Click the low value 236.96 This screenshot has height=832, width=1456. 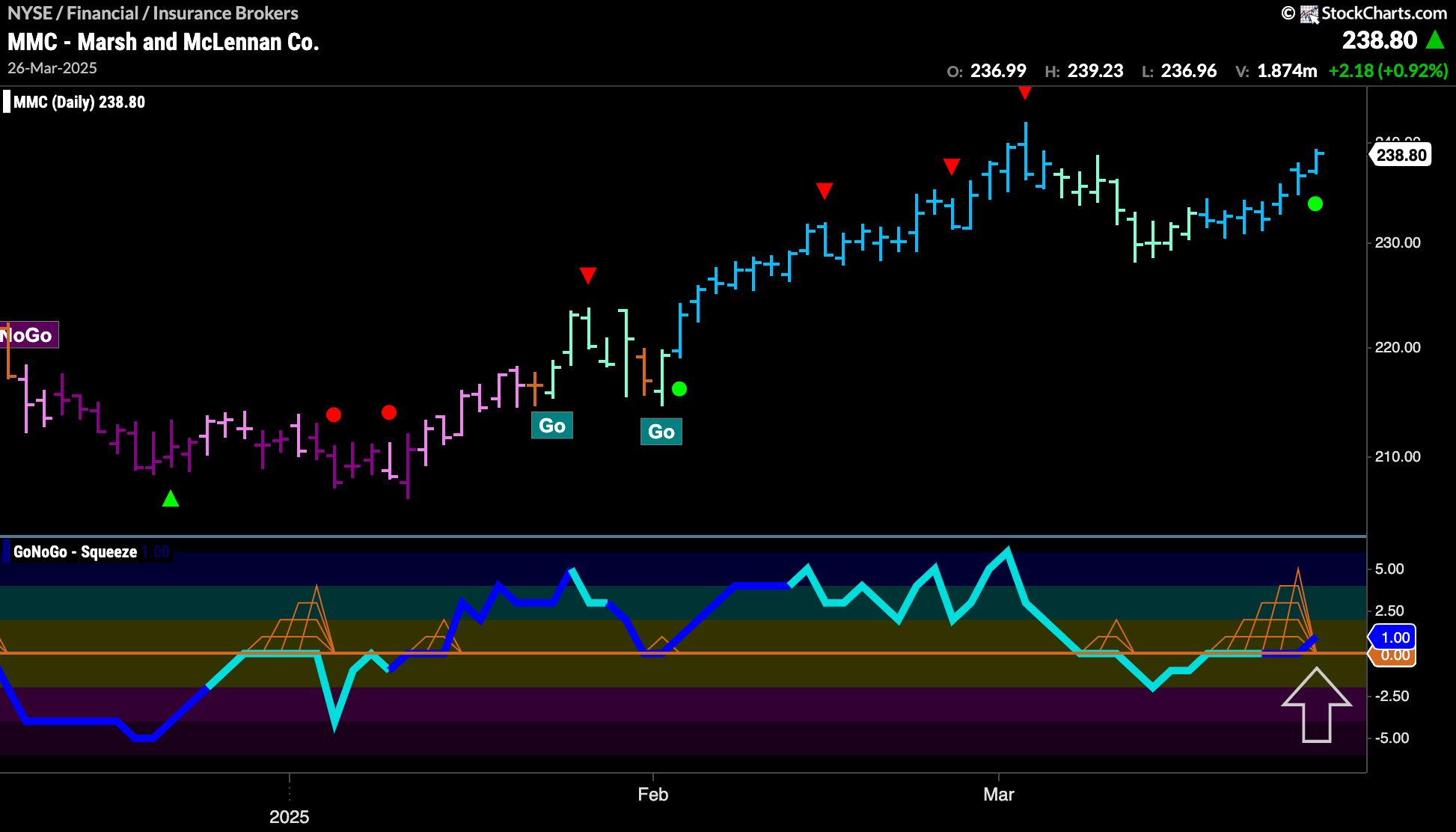click(1189, 71)
